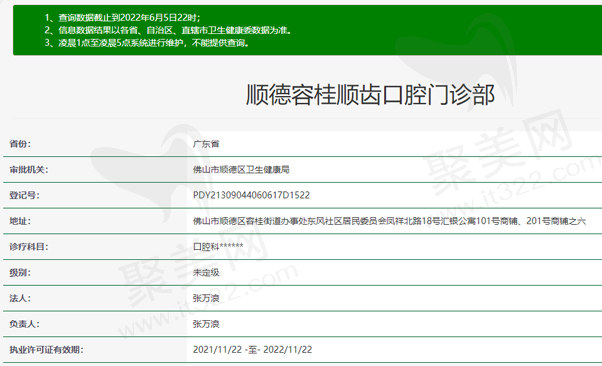Click notice line about 卫生健康委数据为准
Screen dimensions: 602x366
[168, 30]
